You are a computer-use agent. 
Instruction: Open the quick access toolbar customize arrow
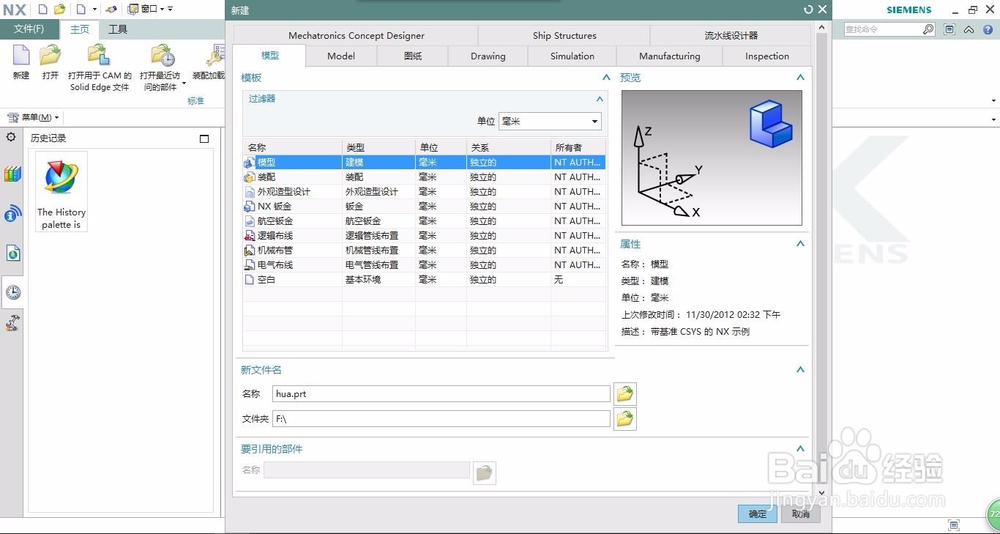[170, 9]
